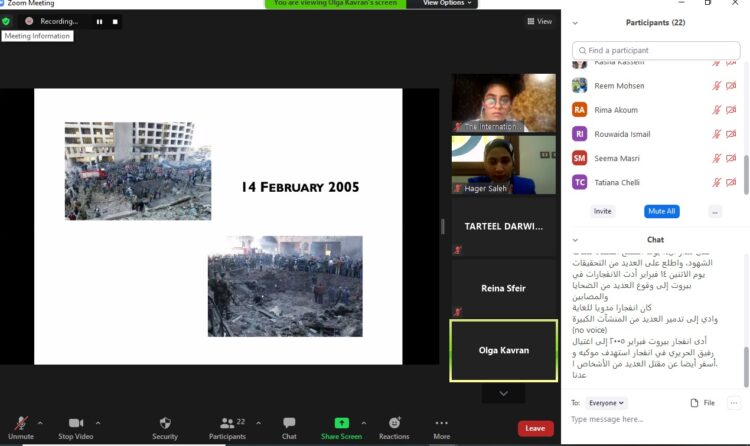750x446 pixels.
Task: Open the More menu in the toolbar
Action: pyautogui.click(x=441, y=424)
